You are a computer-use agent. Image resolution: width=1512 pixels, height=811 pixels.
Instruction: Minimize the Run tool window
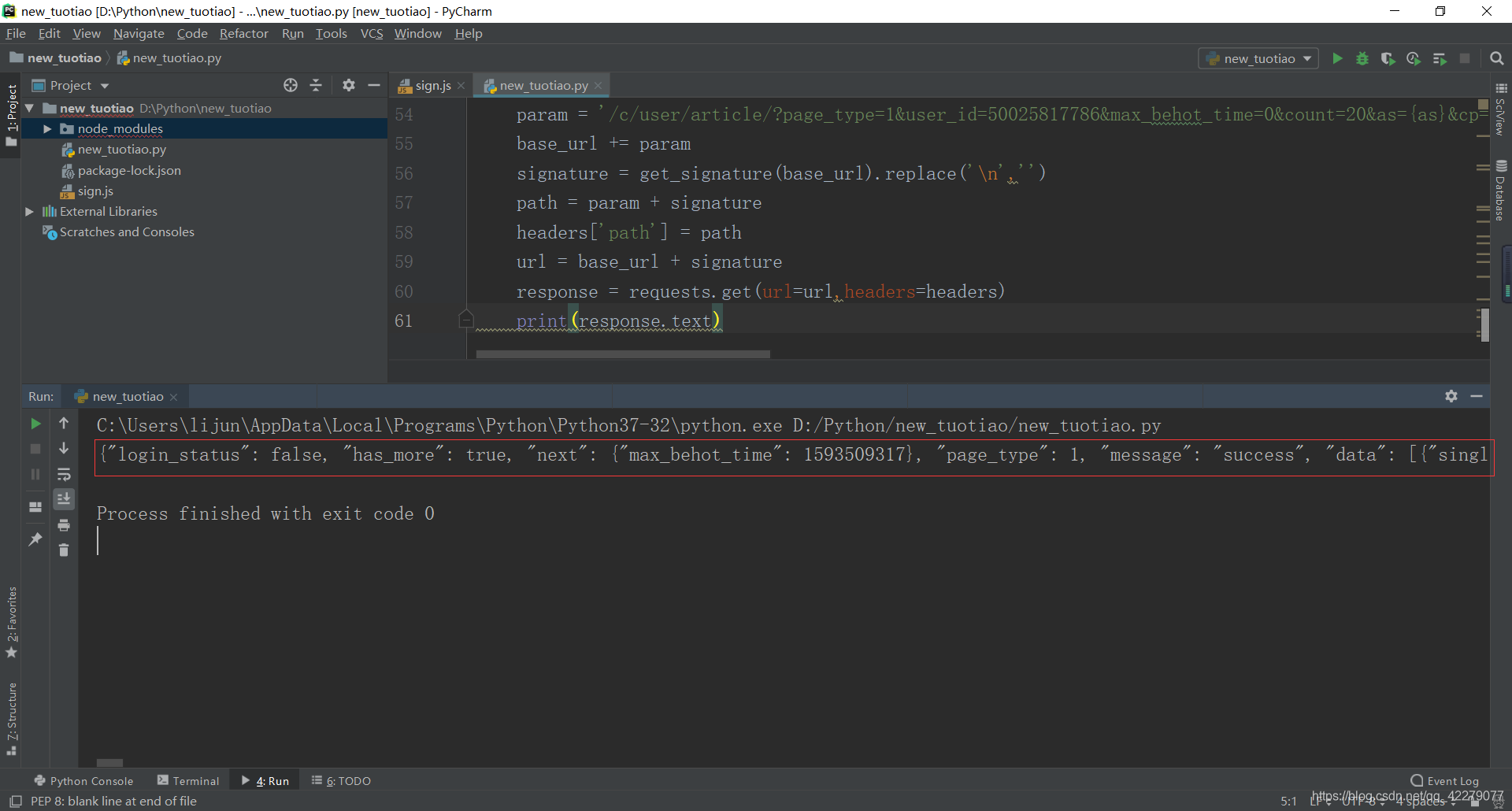(x=1477, y=396)
